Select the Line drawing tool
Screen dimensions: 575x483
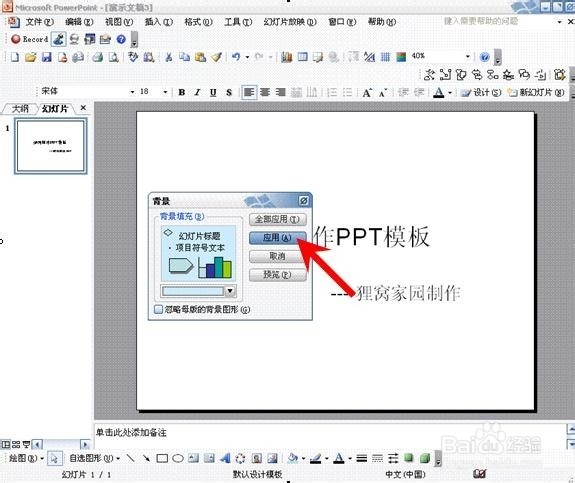tap(130, 458)
